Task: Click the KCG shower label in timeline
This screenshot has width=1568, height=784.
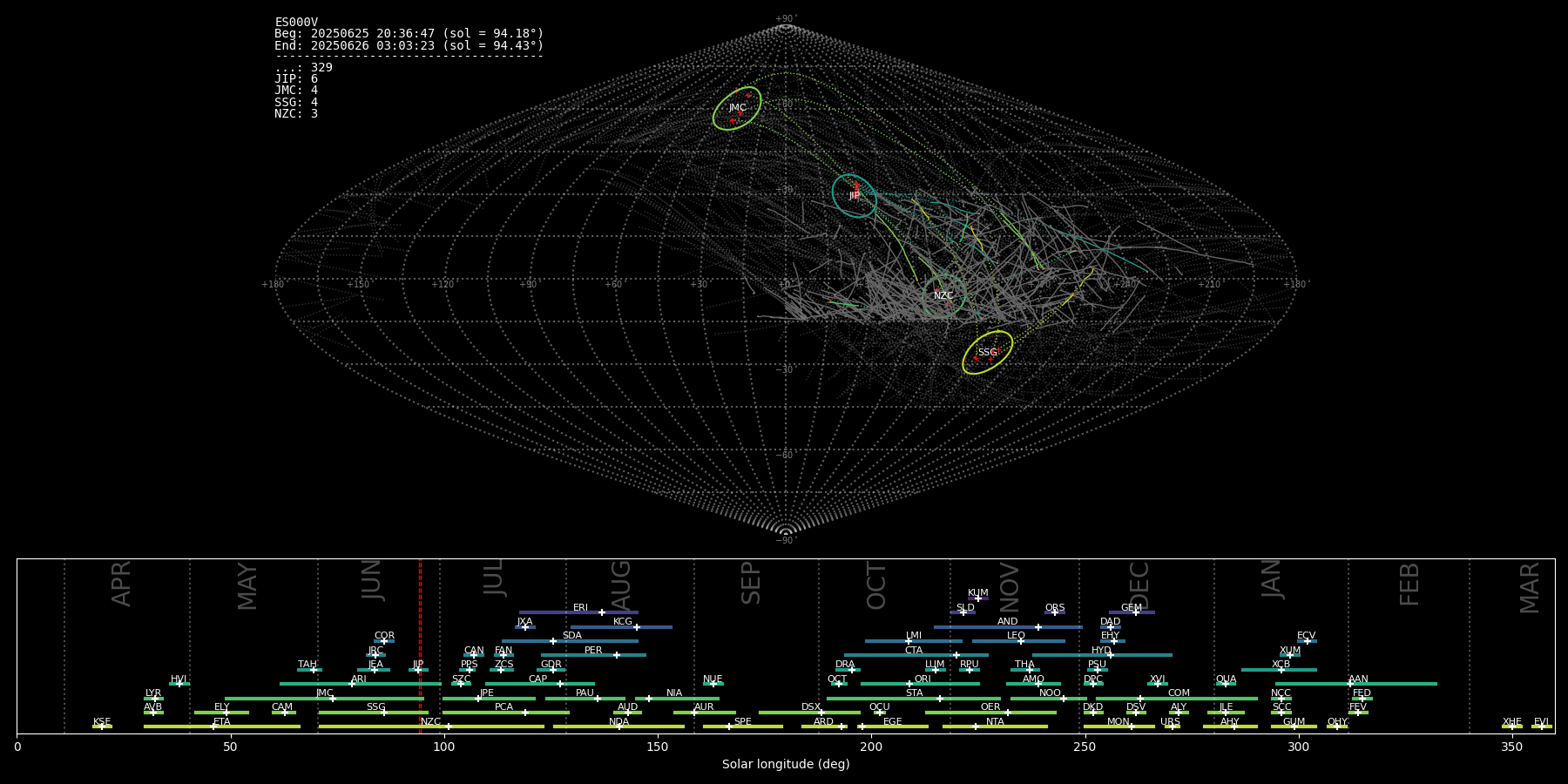Action: point(623,622)
